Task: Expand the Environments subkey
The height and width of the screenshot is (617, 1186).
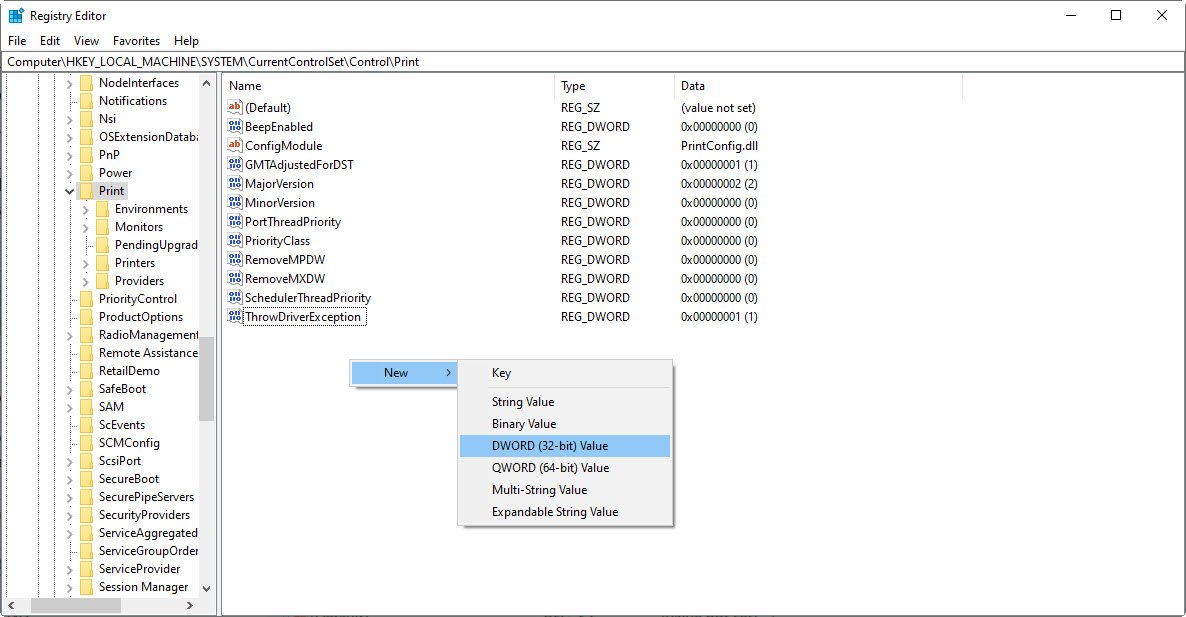Action: tap(85, 209)
